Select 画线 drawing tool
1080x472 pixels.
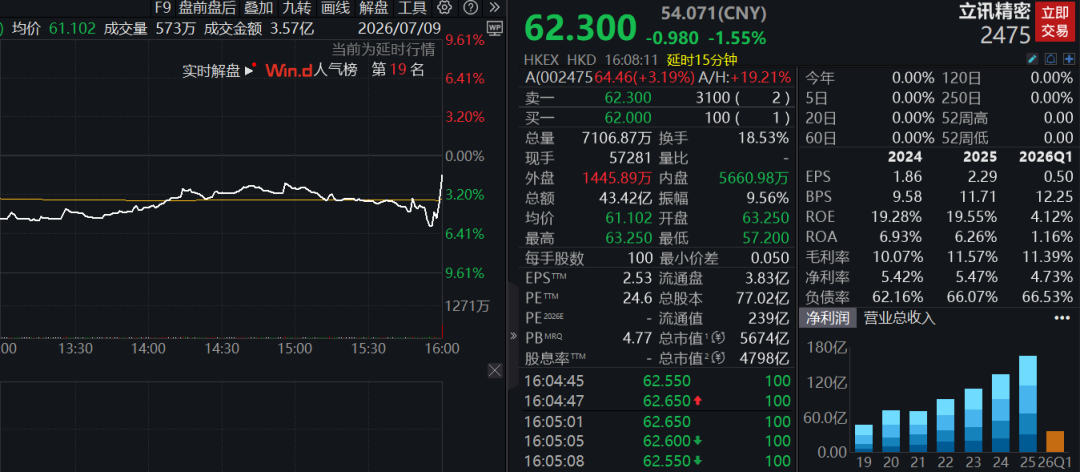pyautogui.click(x=335, y=8)
